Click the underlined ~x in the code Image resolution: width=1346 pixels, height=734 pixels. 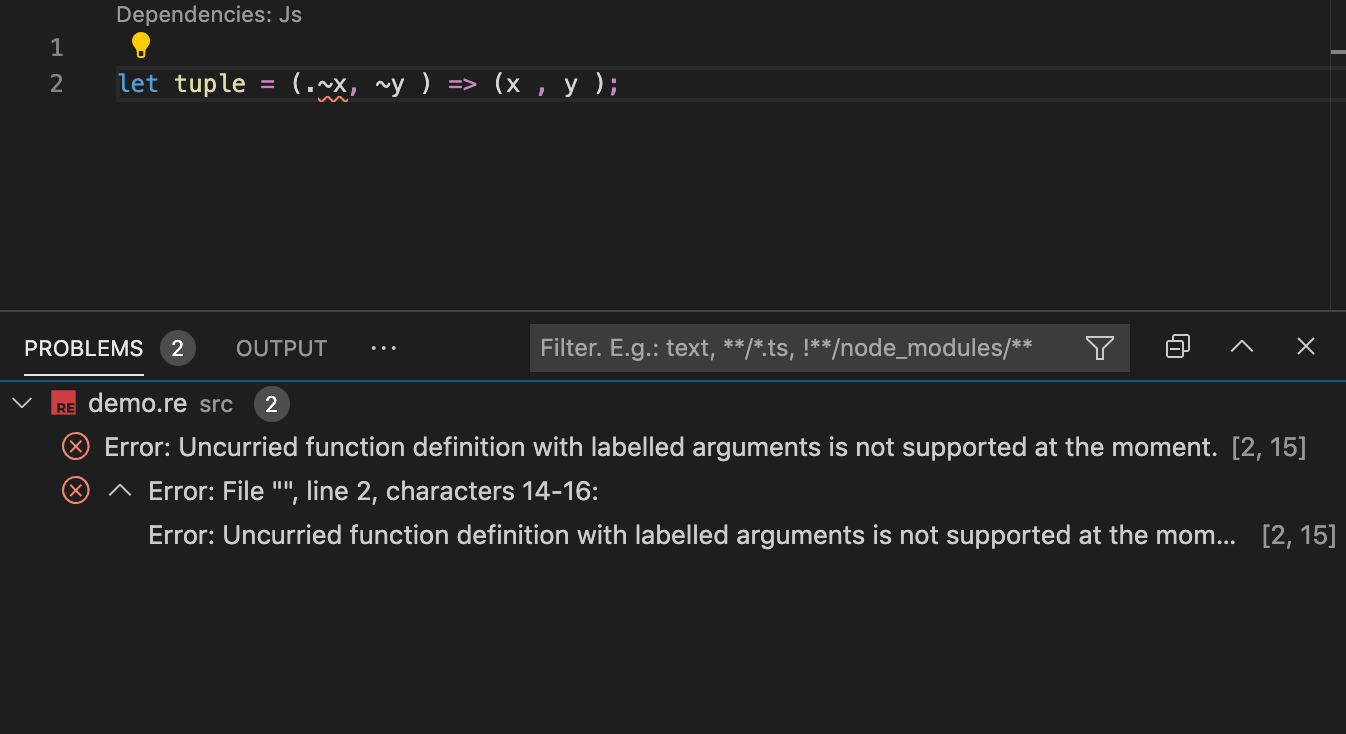[x=333, y=84]
